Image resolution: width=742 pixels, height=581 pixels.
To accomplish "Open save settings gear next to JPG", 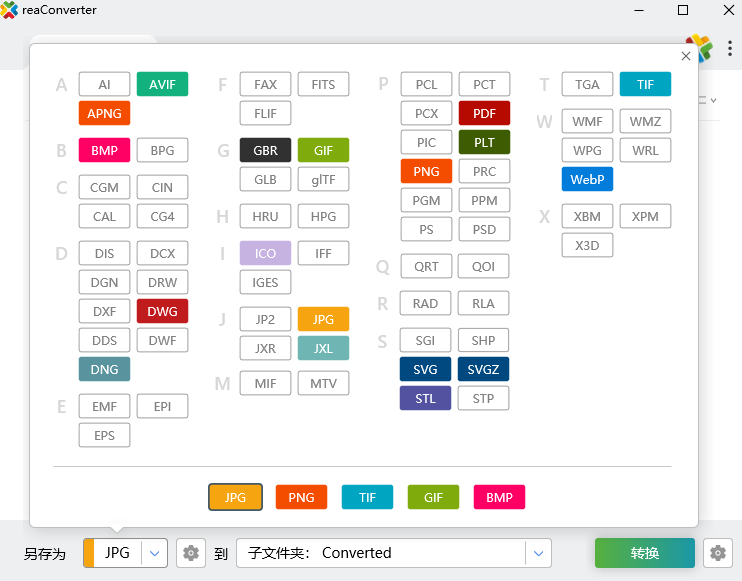I will [191, 553].
